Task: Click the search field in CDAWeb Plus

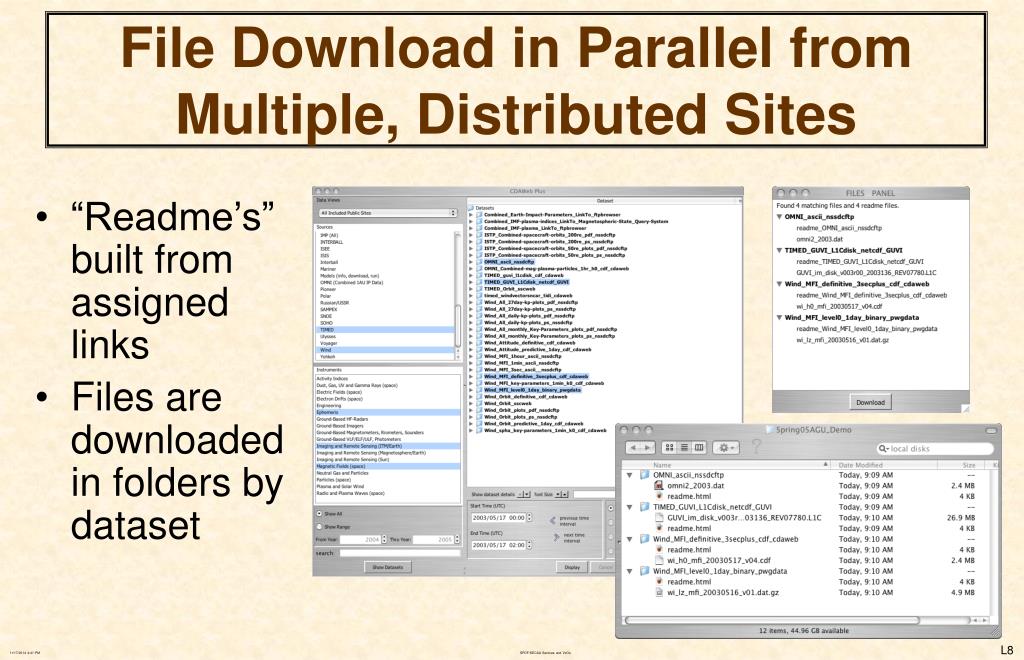Action: (x=400, y=553)
